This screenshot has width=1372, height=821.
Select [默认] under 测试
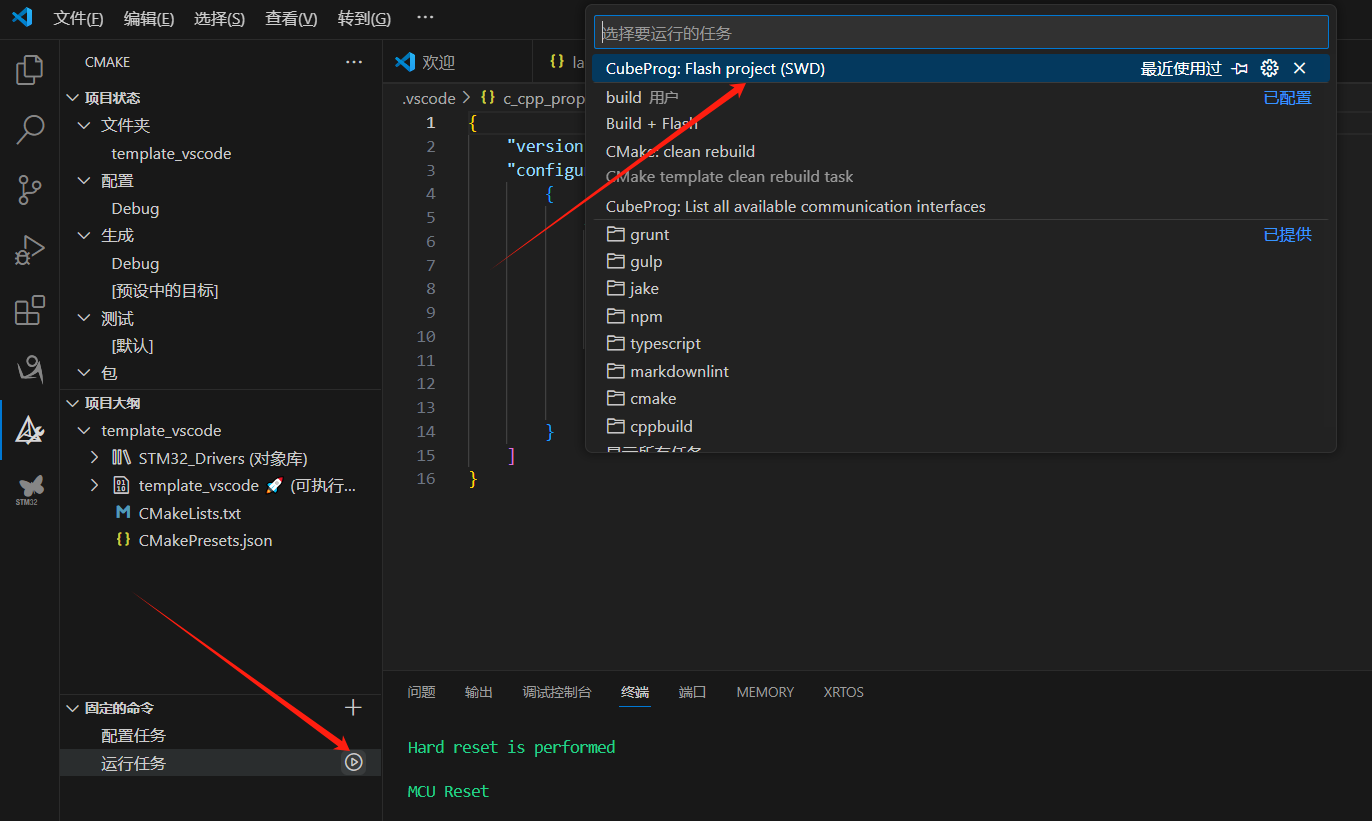pos(132,346)
